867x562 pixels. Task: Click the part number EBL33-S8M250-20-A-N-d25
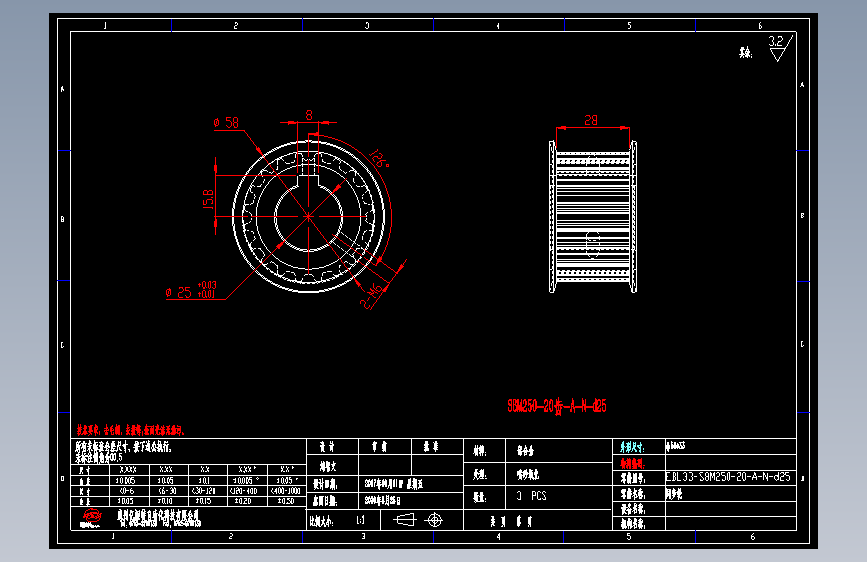click(x=728, y=477)
